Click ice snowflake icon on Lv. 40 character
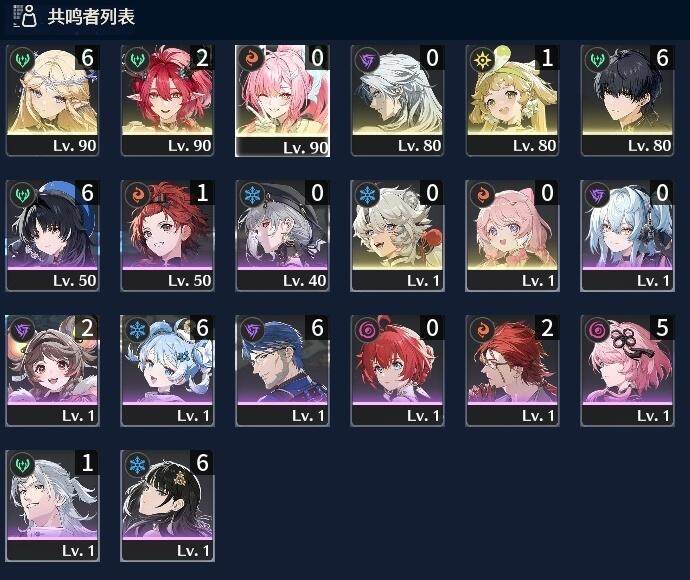Screen dimensions: 690x580 252,195
